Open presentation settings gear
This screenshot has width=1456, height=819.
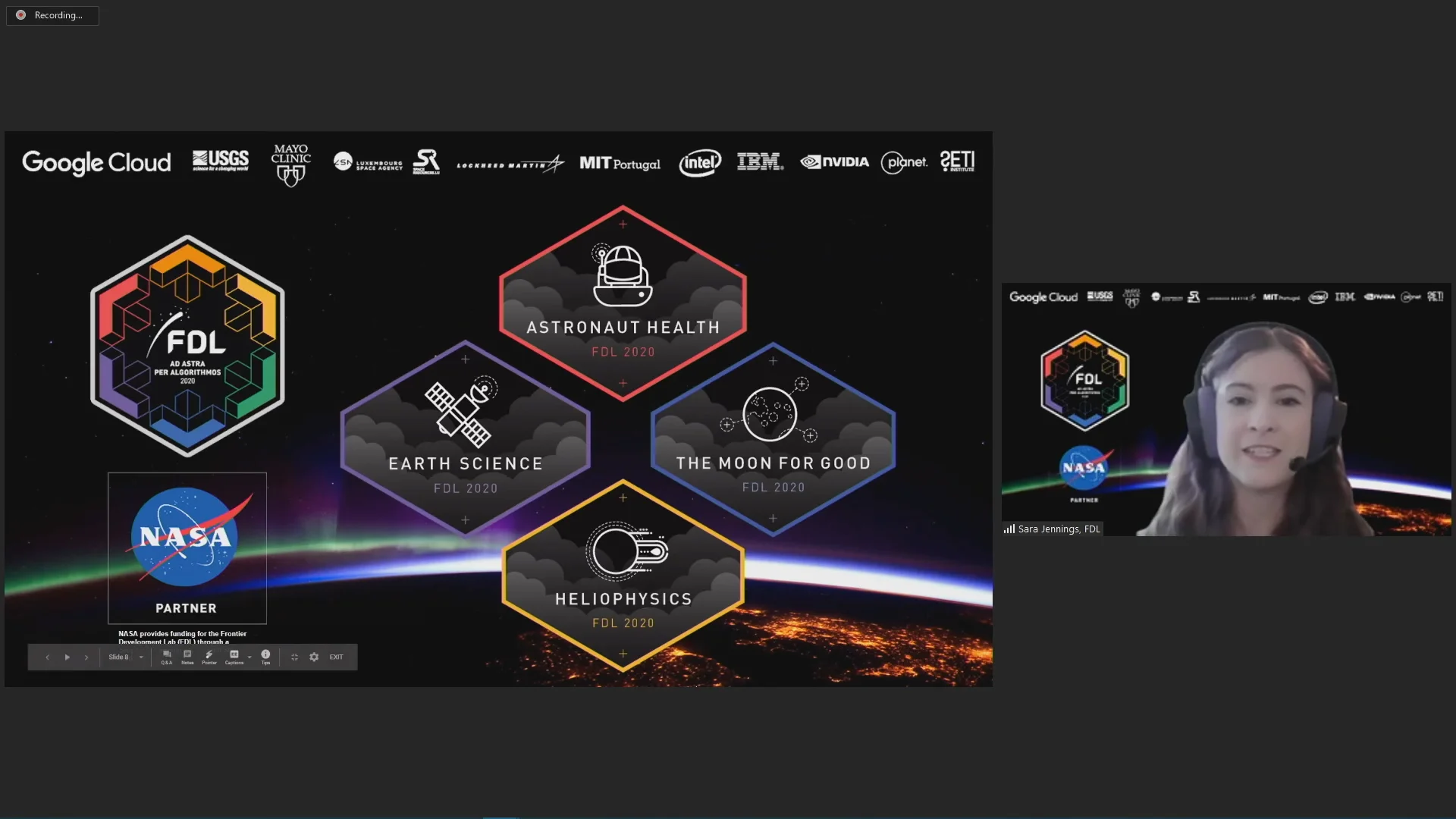314,657
